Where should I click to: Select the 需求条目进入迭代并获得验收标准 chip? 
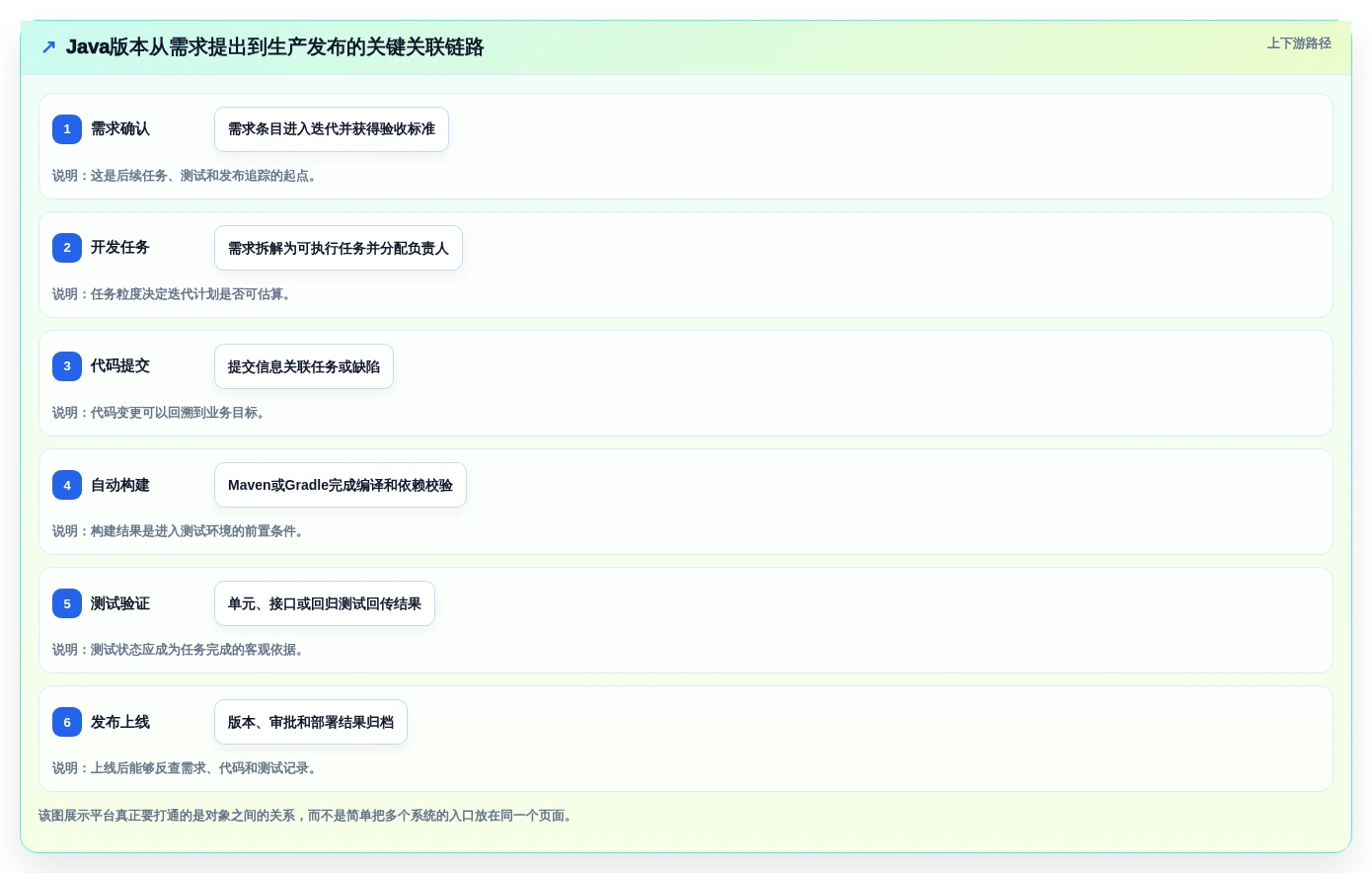[x=332, y=129]
